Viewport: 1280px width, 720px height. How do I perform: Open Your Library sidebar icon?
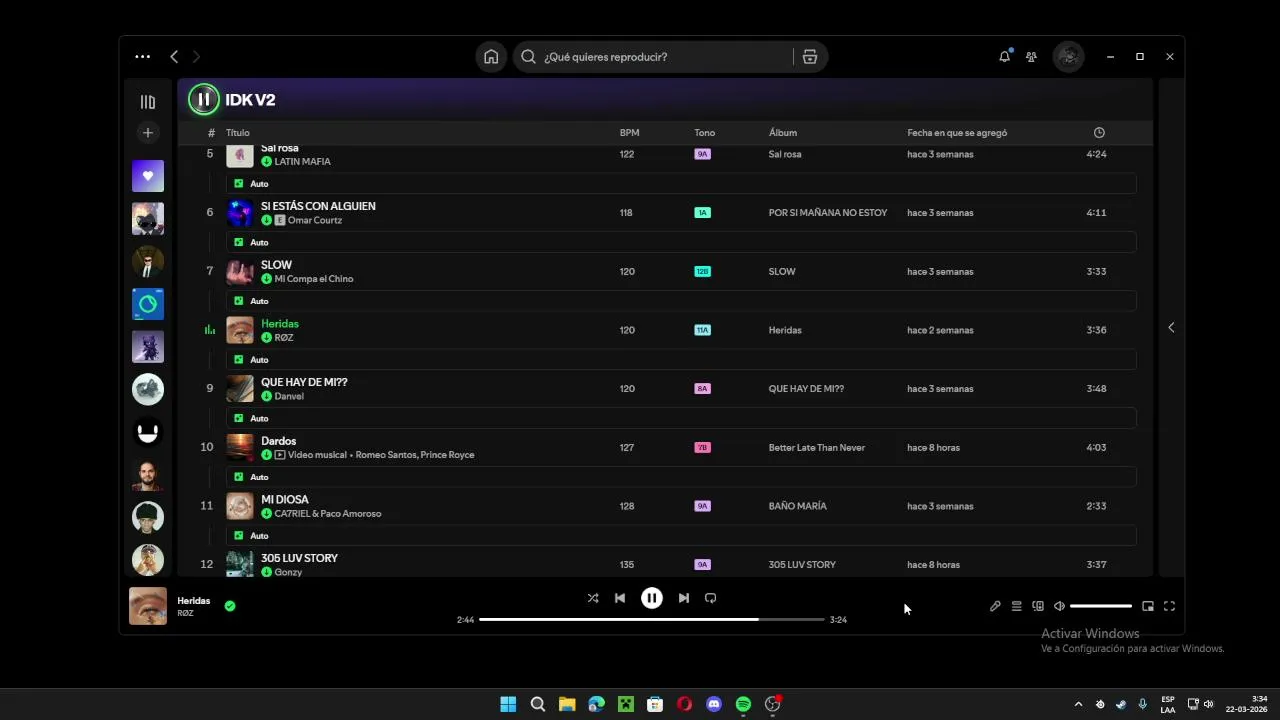coord(148,102)
